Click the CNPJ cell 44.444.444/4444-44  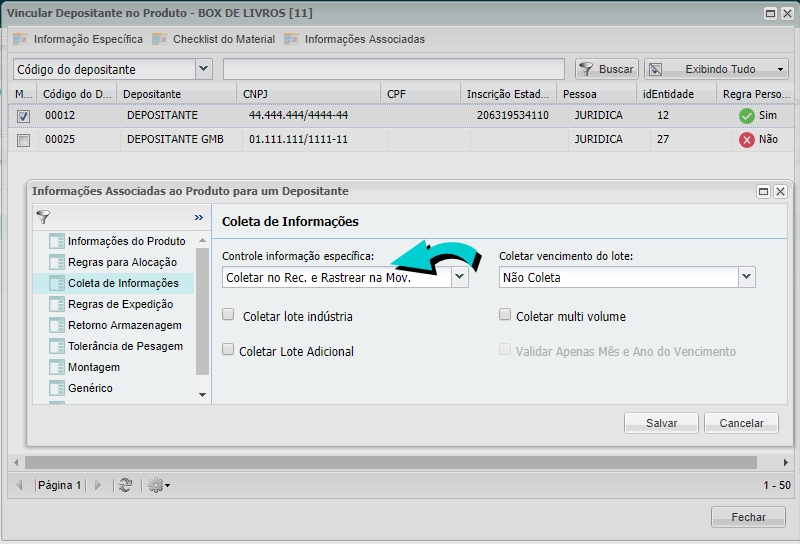[x=298, y=115]
